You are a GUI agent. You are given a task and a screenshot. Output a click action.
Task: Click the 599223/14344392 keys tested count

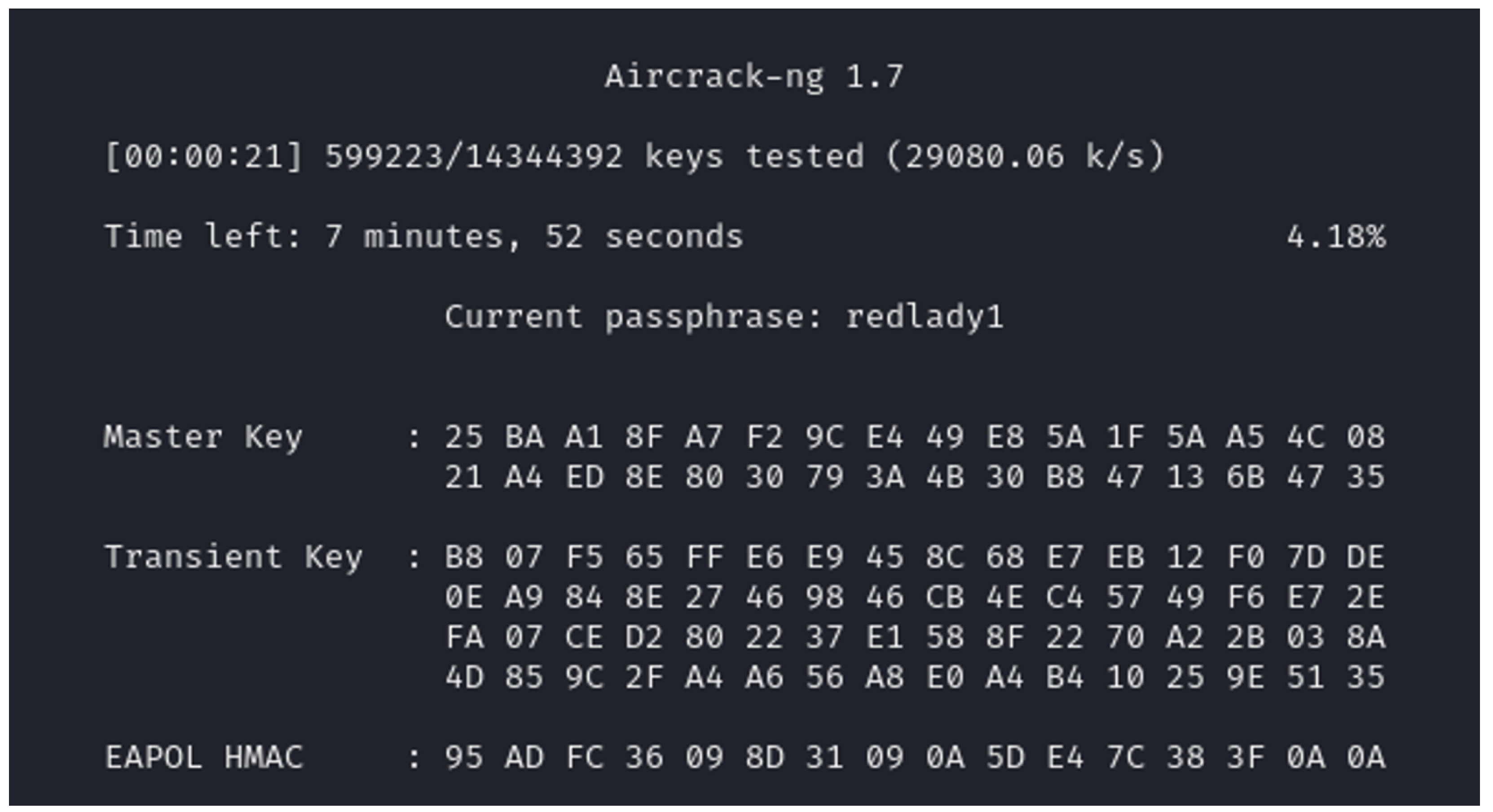click(474, 157)
